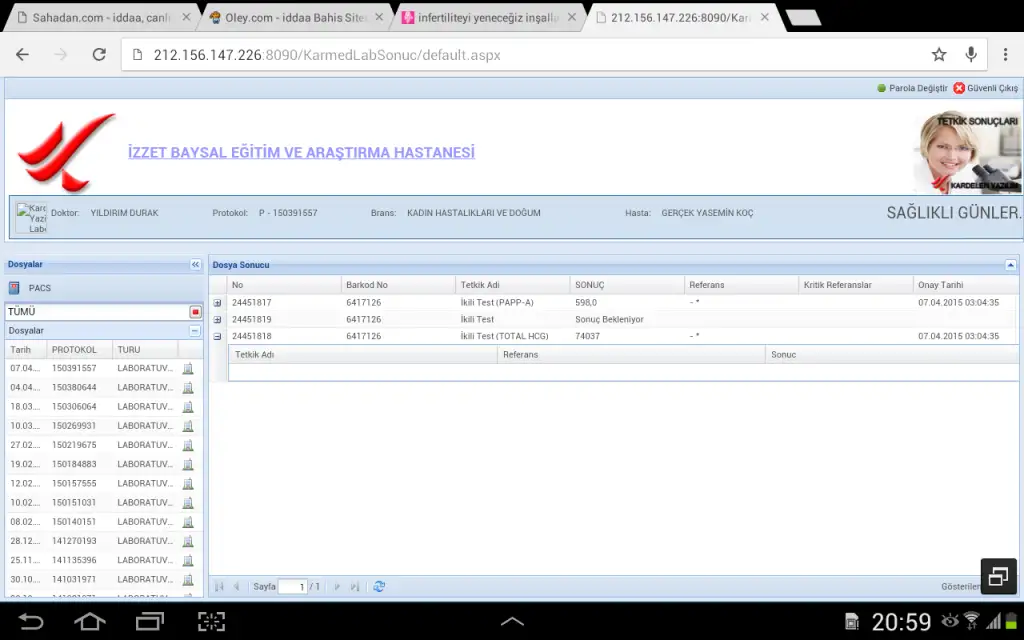The image size is (1024, 640).
Task: Click Güvenli Çıkış logout button
Action: tap(986, 88)
